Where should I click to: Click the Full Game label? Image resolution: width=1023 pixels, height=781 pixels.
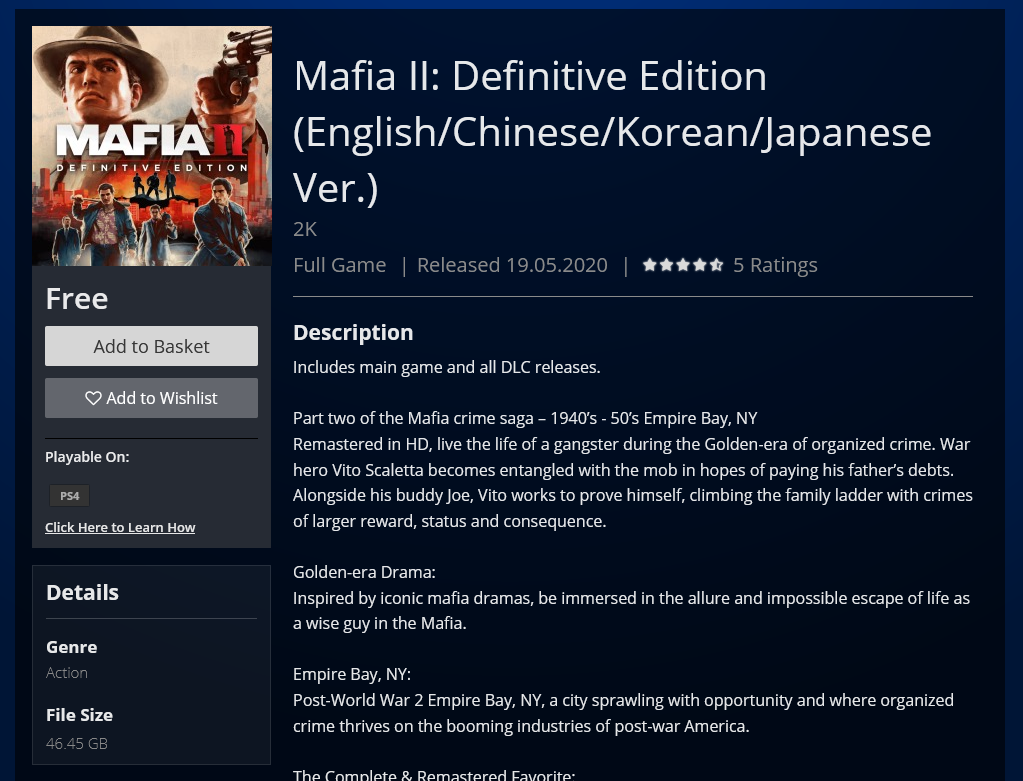(339, 265)
